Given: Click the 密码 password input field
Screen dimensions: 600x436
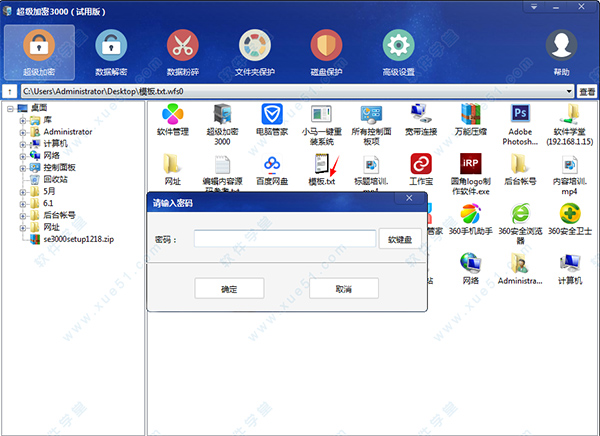Looking at the screenshot, I should (x=284, y=240).
